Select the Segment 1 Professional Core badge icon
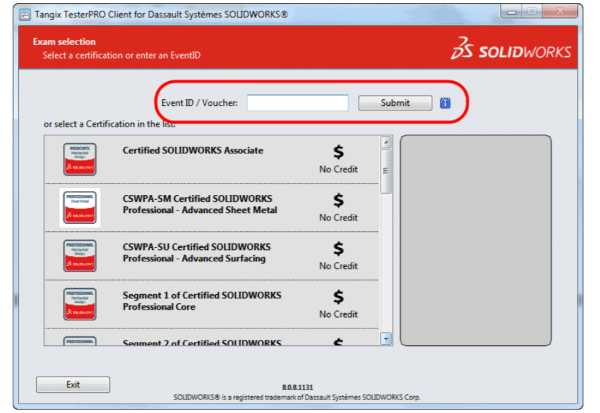 [80, 304]
